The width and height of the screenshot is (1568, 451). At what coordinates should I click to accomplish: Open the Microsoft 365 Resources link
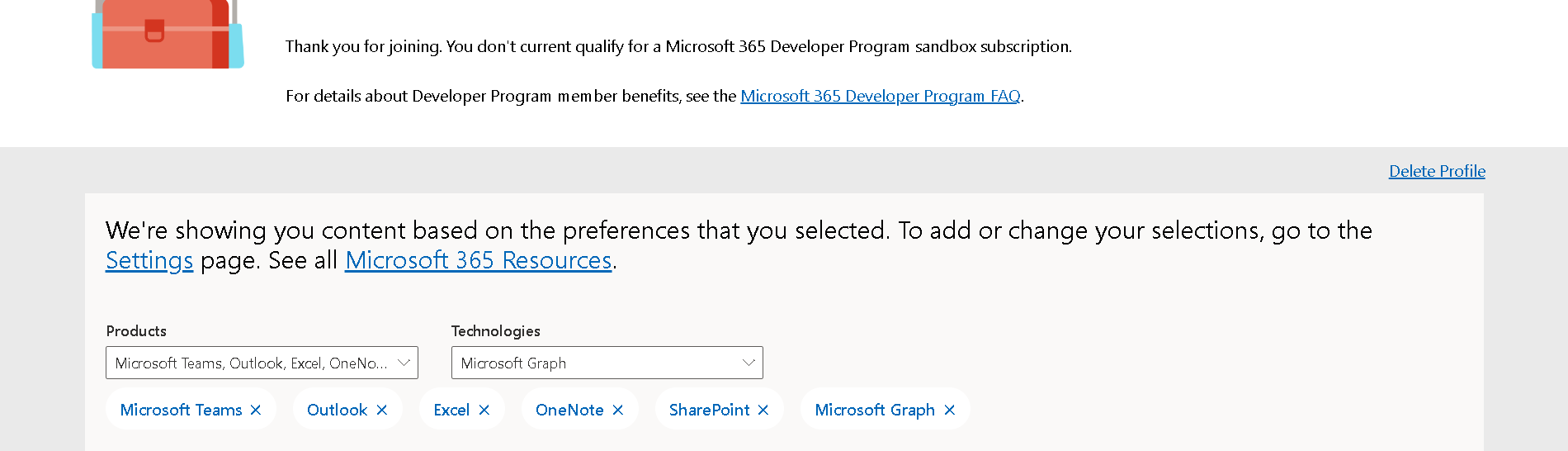[x=478, y=260]
